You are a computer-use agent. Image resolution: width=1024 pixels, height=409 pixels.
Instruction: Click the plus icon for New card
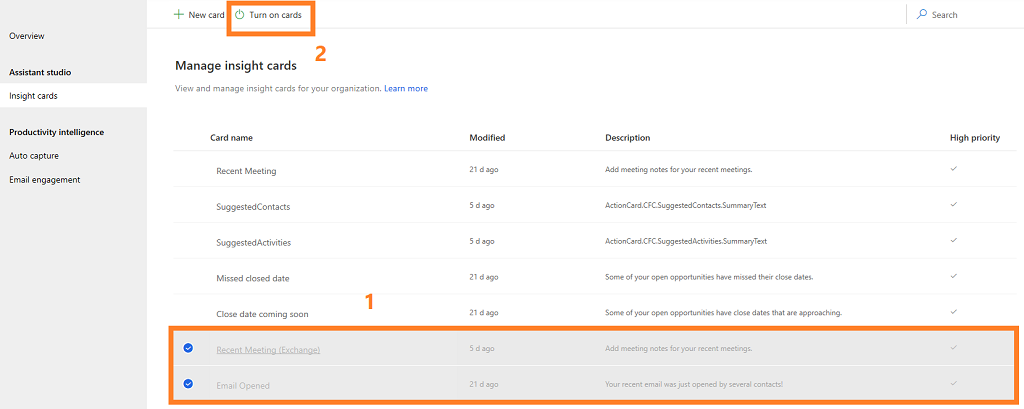pyautogui.click(x=179, y=15)
